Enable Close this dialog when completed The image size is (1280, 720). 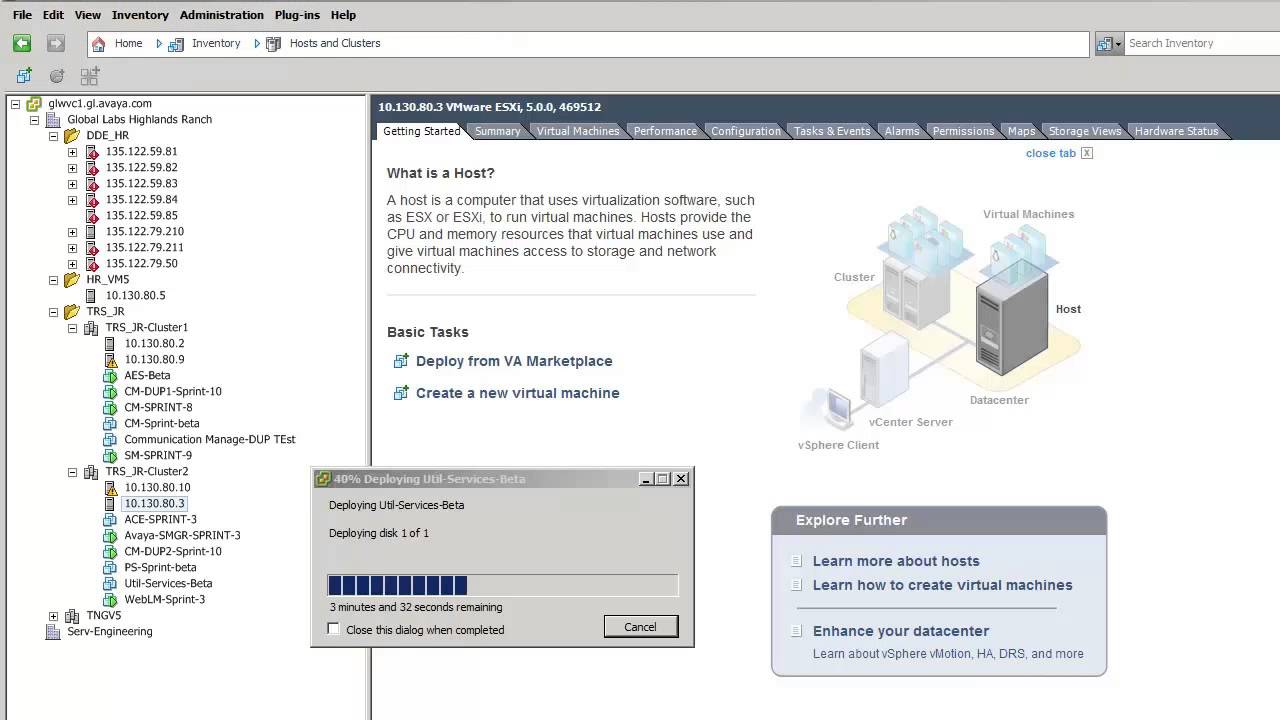click(334, 629)
